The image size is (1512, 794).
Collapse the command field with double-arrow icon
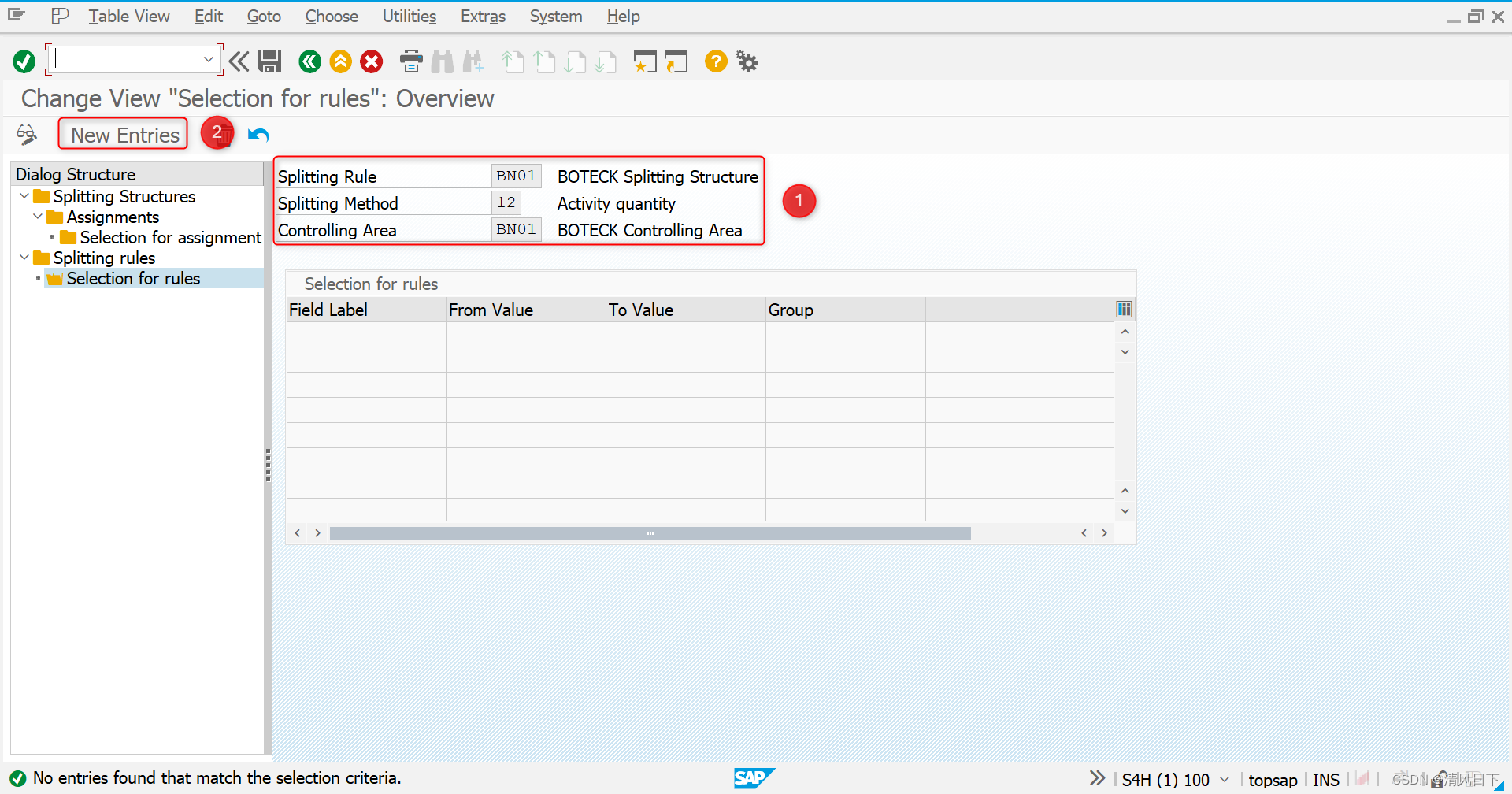tap(239, 61)
